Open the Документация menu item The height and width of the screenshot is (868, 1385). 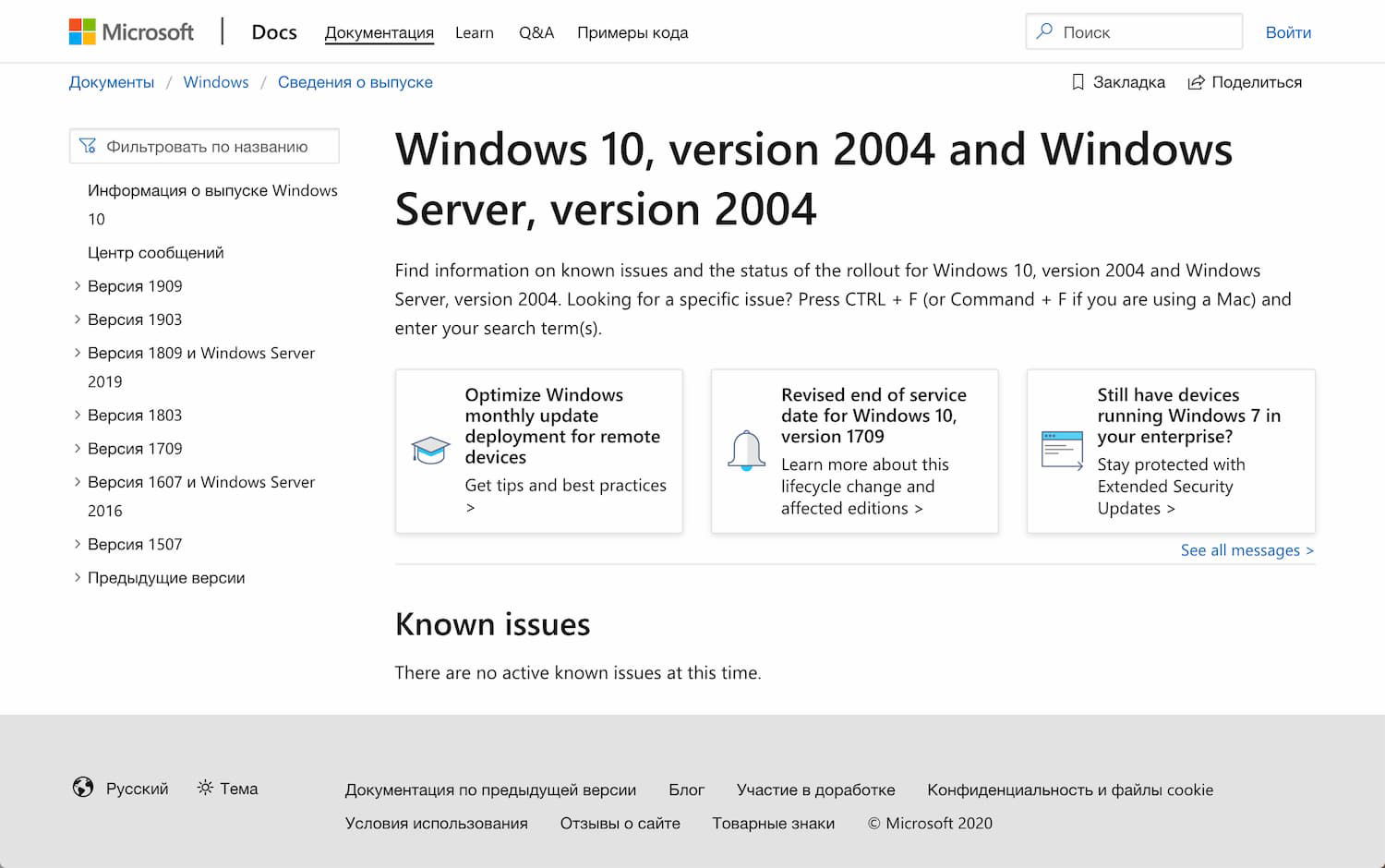[379, 32]
